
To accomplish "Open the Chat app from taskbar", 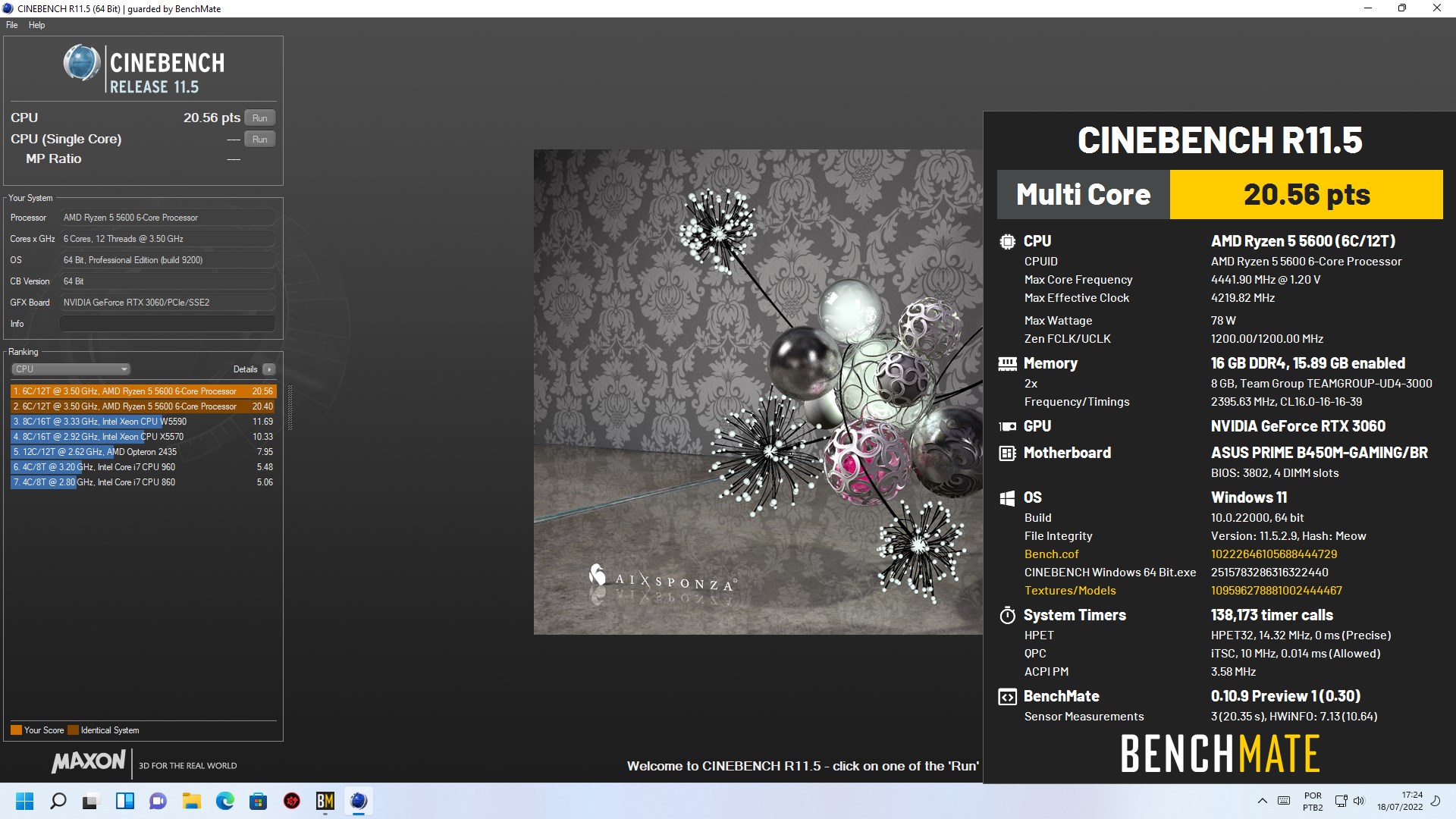I will pos(158,801).
